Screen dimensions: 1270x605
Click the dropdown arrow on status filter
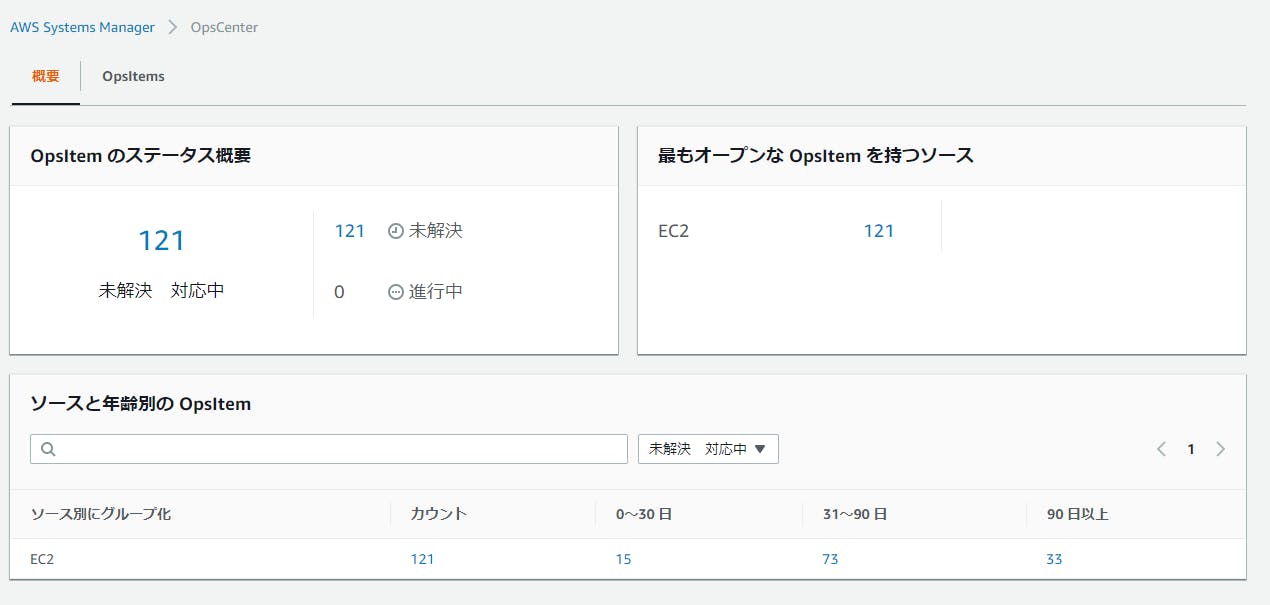point(760,449)
